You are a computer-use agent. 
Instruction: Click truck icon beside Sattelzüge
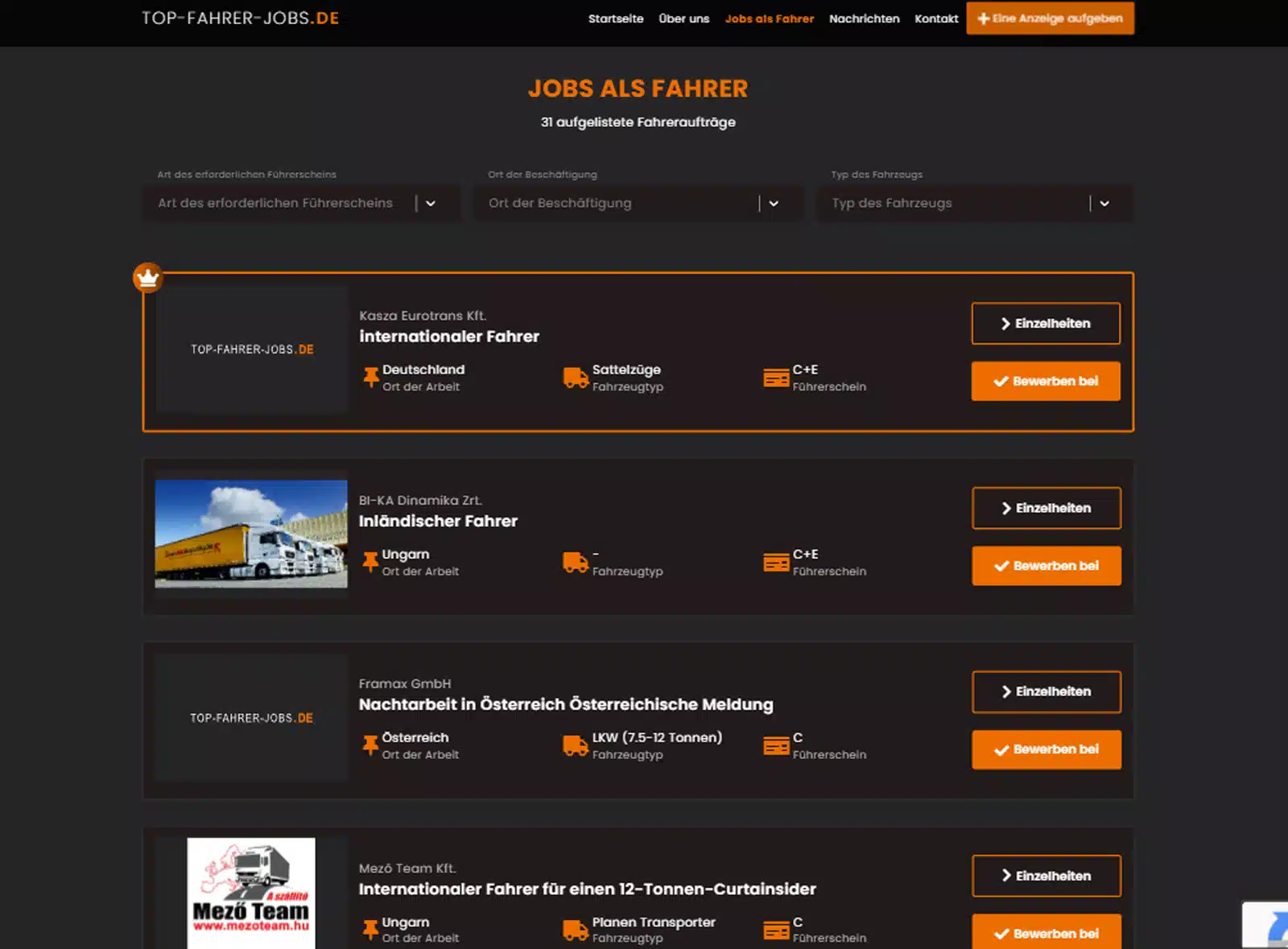[x=576, y=378]
